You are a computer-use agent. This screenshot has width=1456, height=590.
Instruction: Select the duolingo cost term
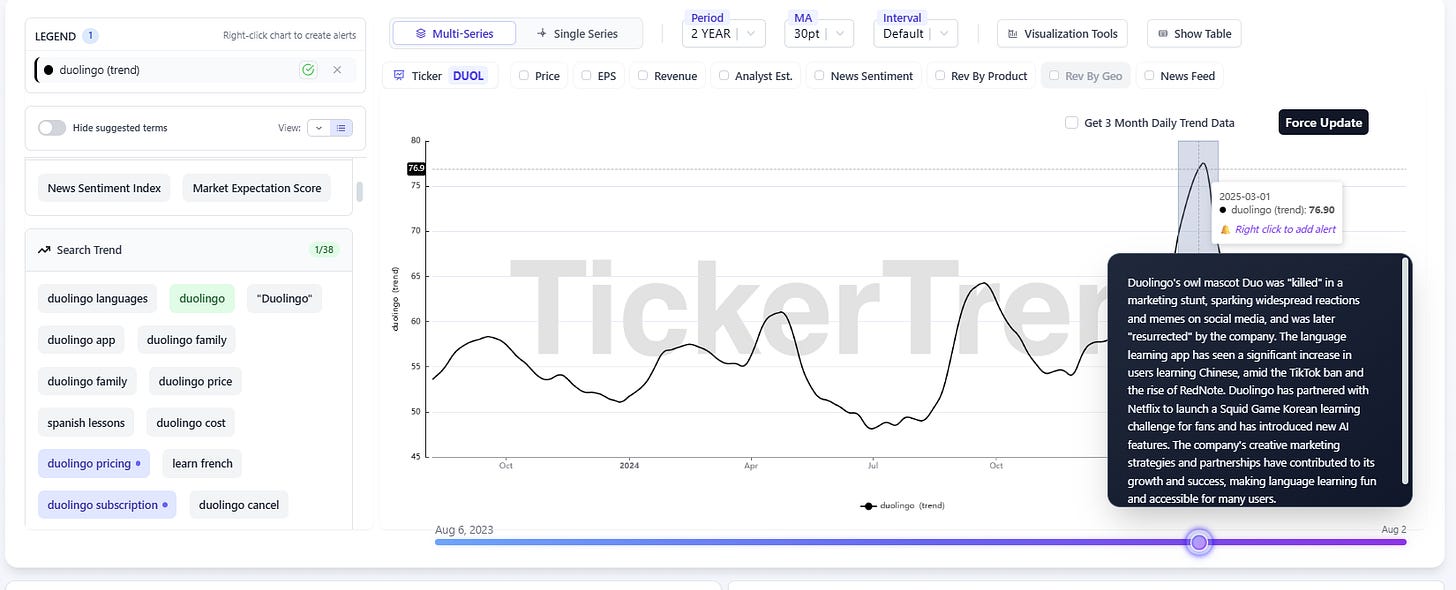tap(191, 423)
